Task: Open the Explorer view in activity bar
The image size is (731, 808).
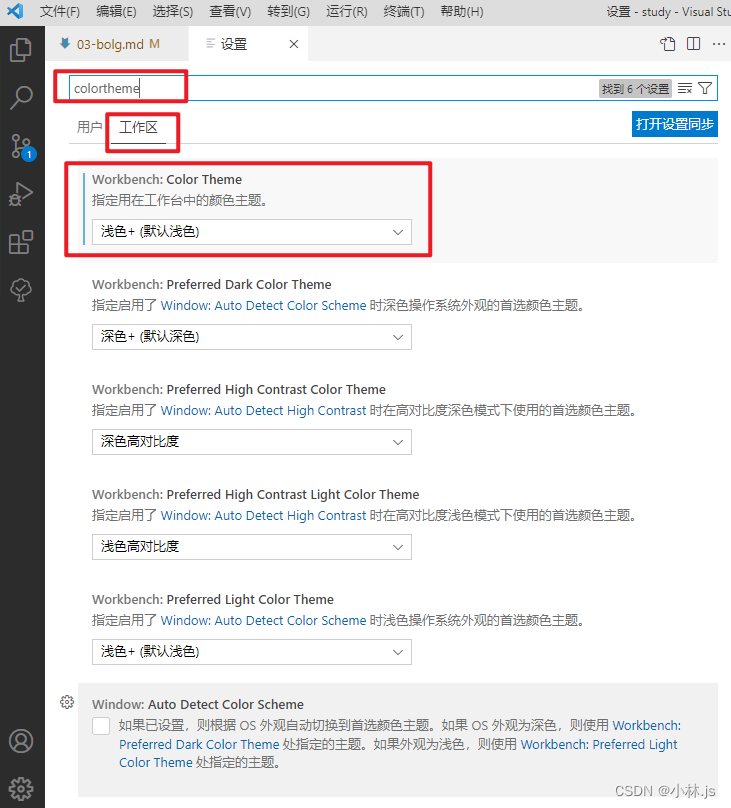Action: pyautogui.click(x=21, y=50)
